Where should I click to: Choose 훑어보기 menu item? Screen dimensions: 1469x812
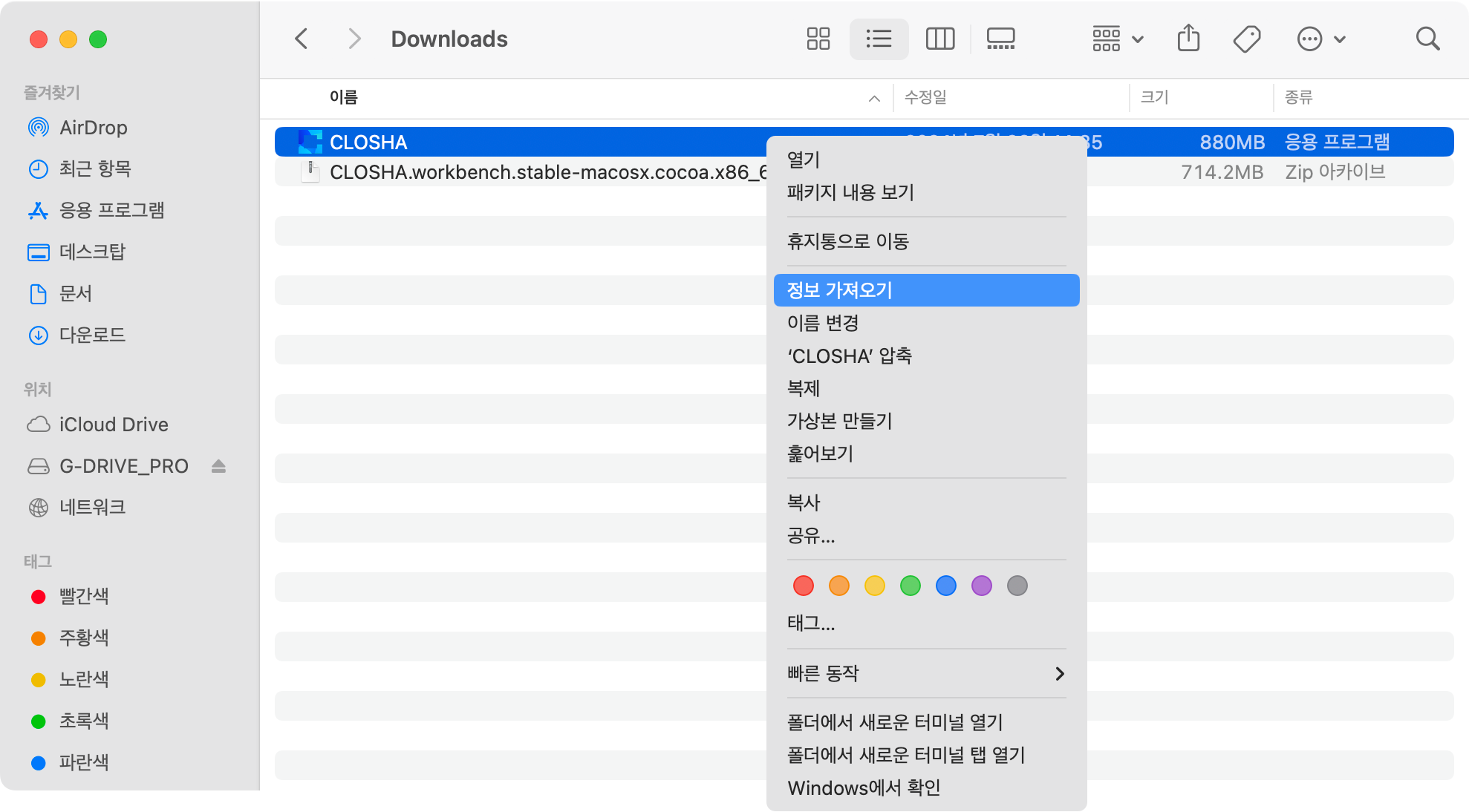point(926,454)
